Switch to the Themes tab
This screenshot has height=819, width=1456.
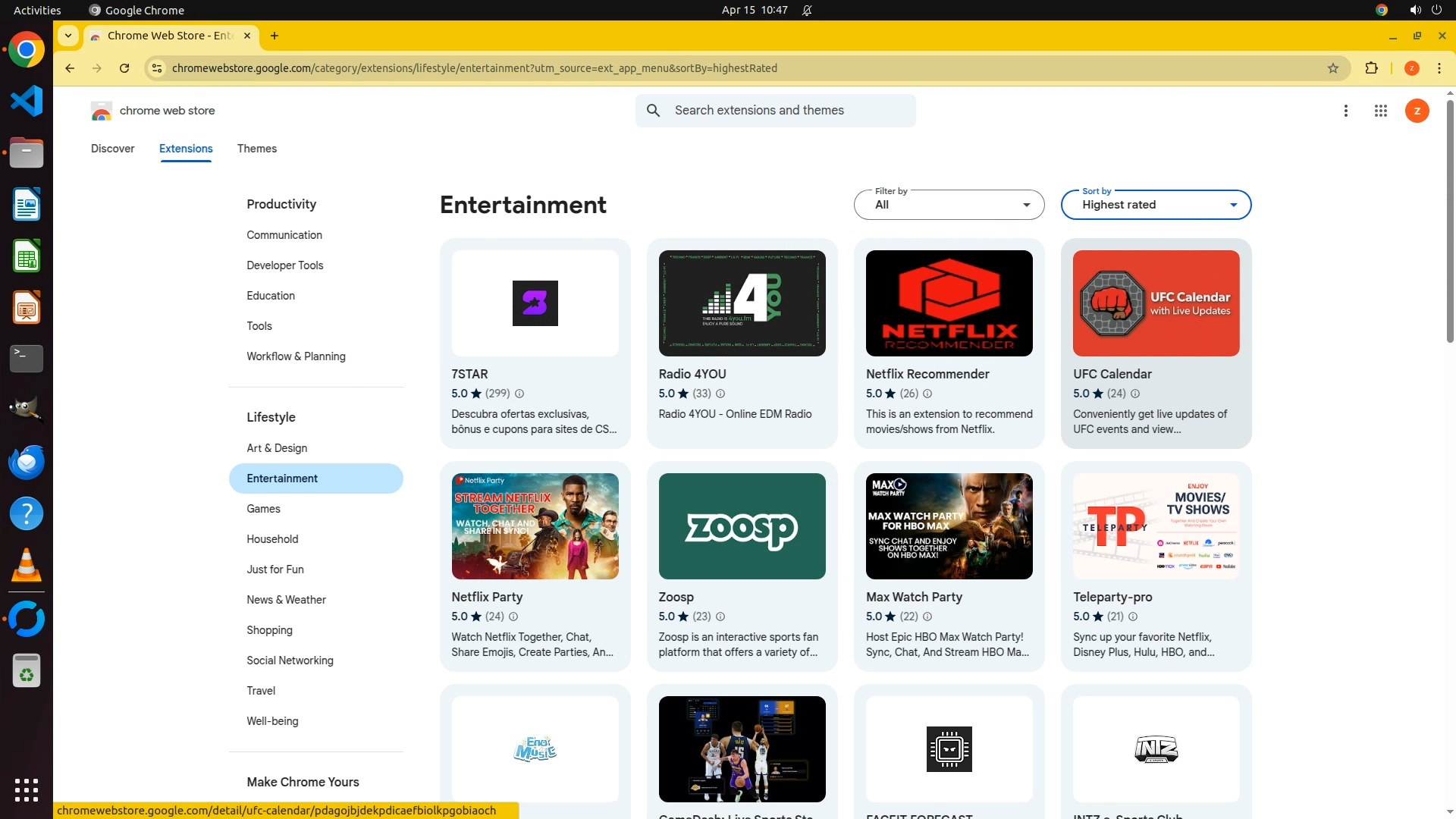point(256,149)
